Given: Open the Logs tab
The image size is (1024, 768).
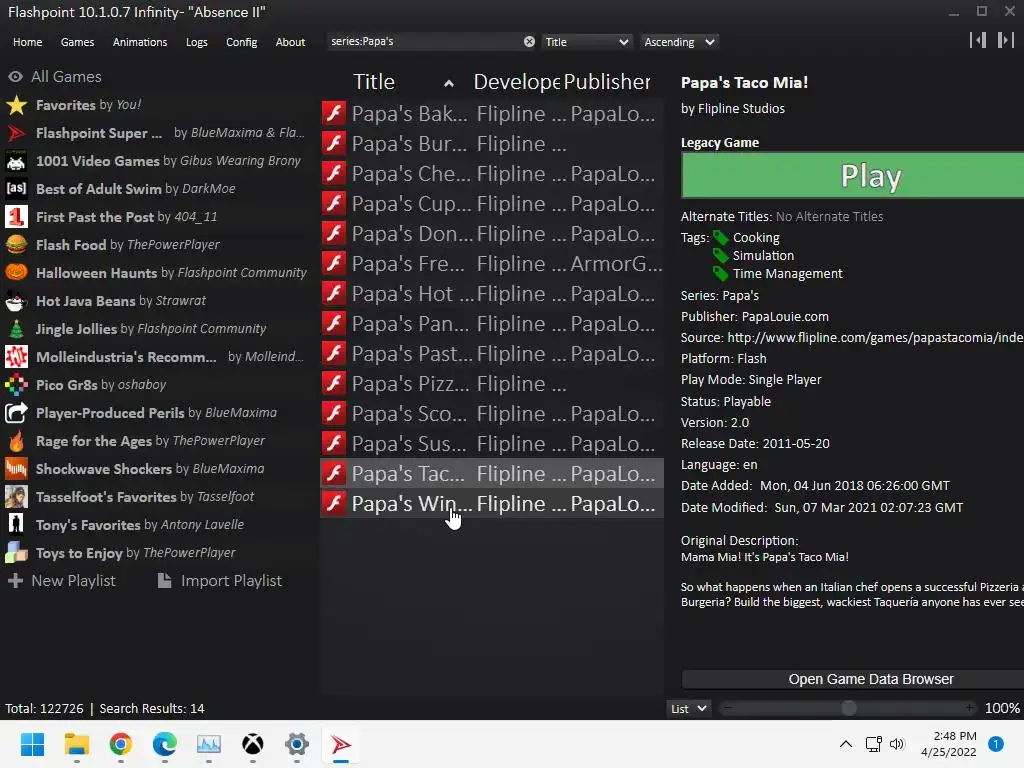Looking at the screenshot, I should pos(197,42).
